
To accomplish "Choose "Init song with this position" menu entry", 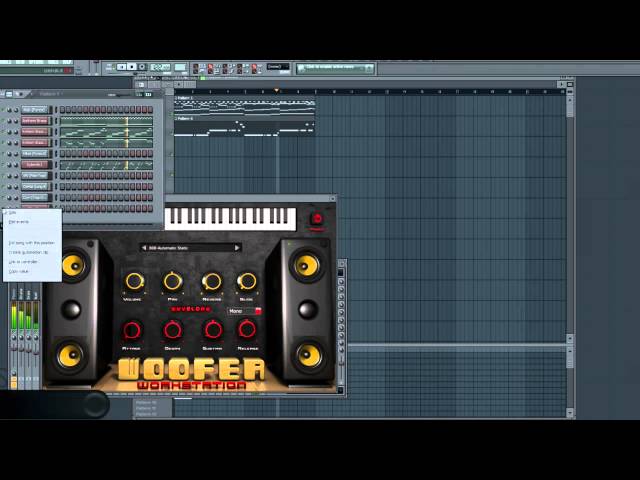I will [x=31, y=243].
